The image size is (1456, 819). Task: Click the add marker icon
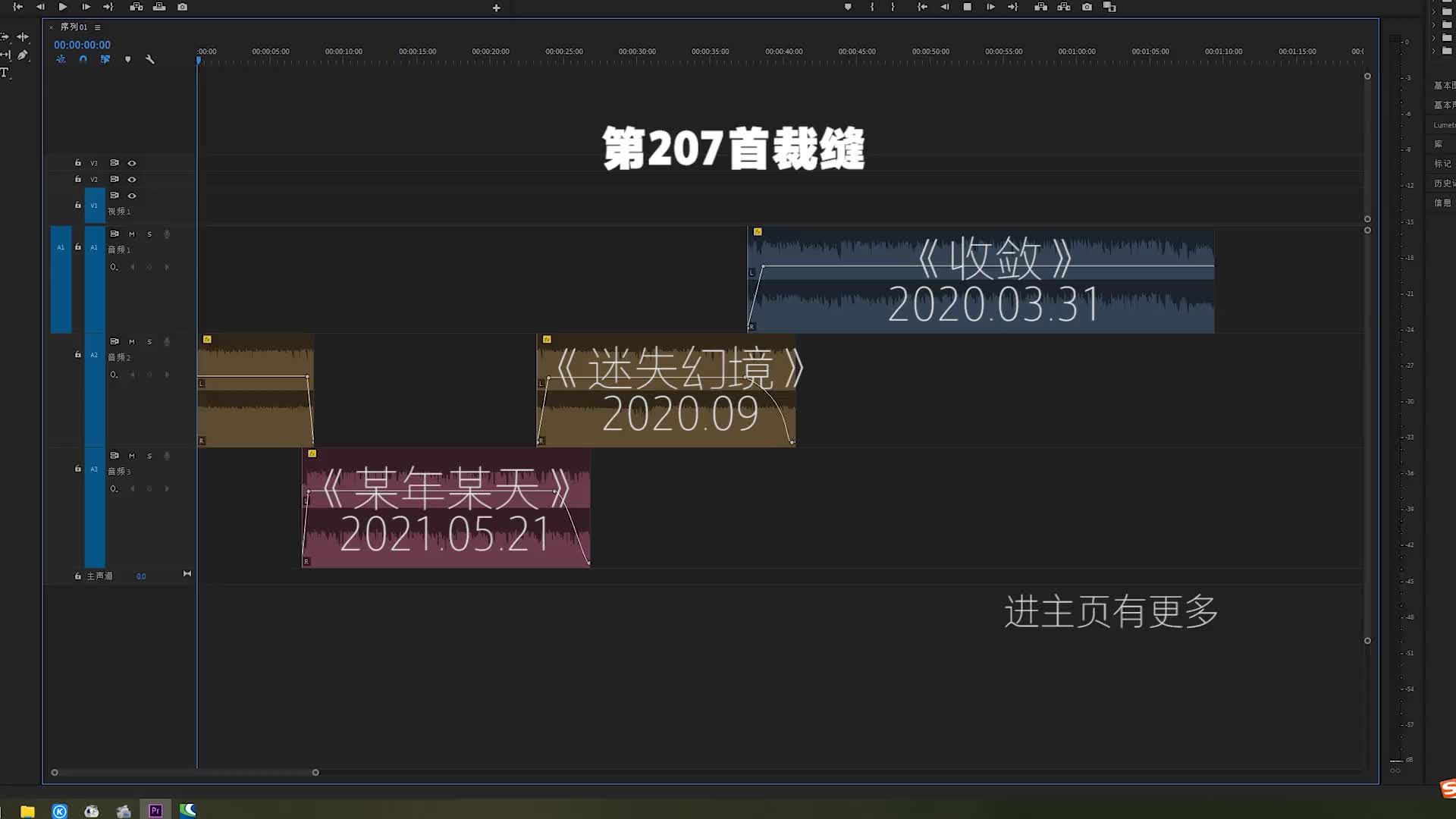click(848, 7)
